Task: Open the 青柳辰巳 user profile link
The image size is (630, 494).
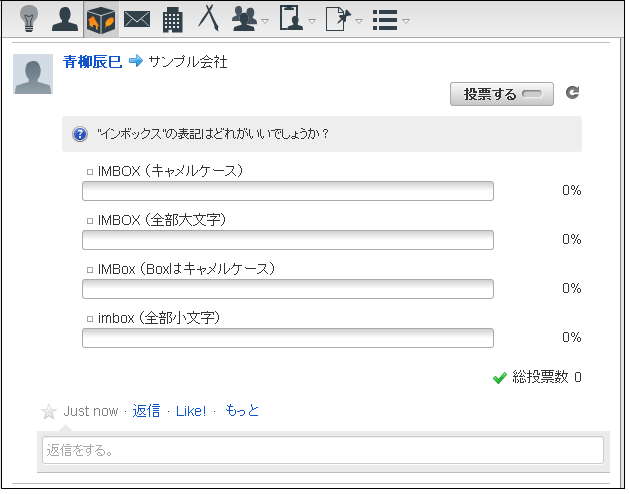Action: coord(92,62)
